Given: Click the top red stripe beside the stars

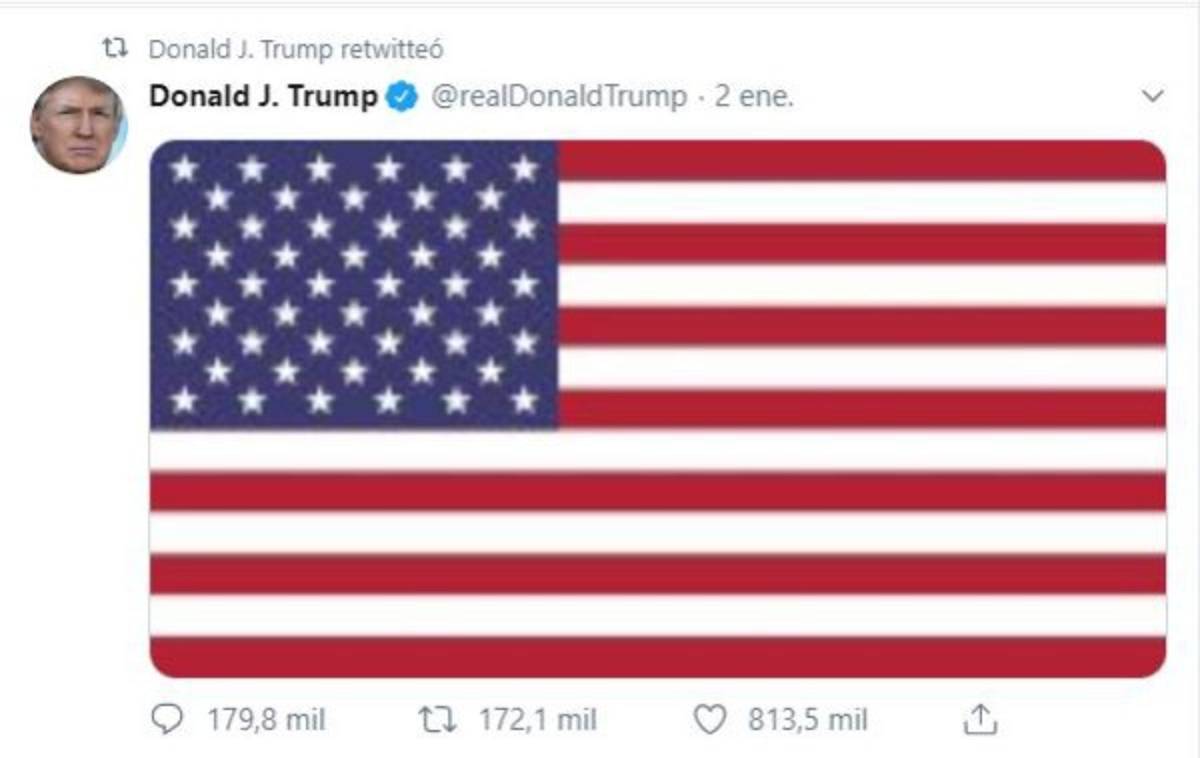Looking at the screenshot, I should 861,160.
